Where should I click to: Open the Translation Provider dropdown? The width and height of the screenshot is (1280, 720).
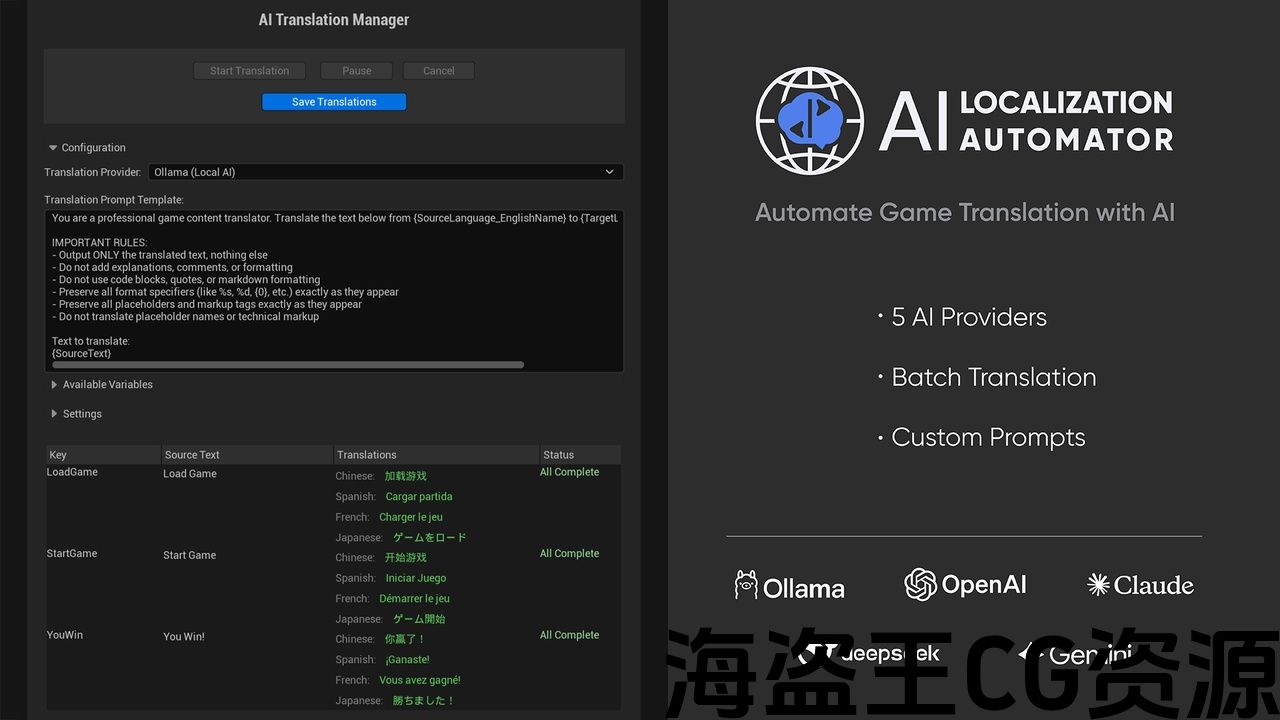pos(386,172)
